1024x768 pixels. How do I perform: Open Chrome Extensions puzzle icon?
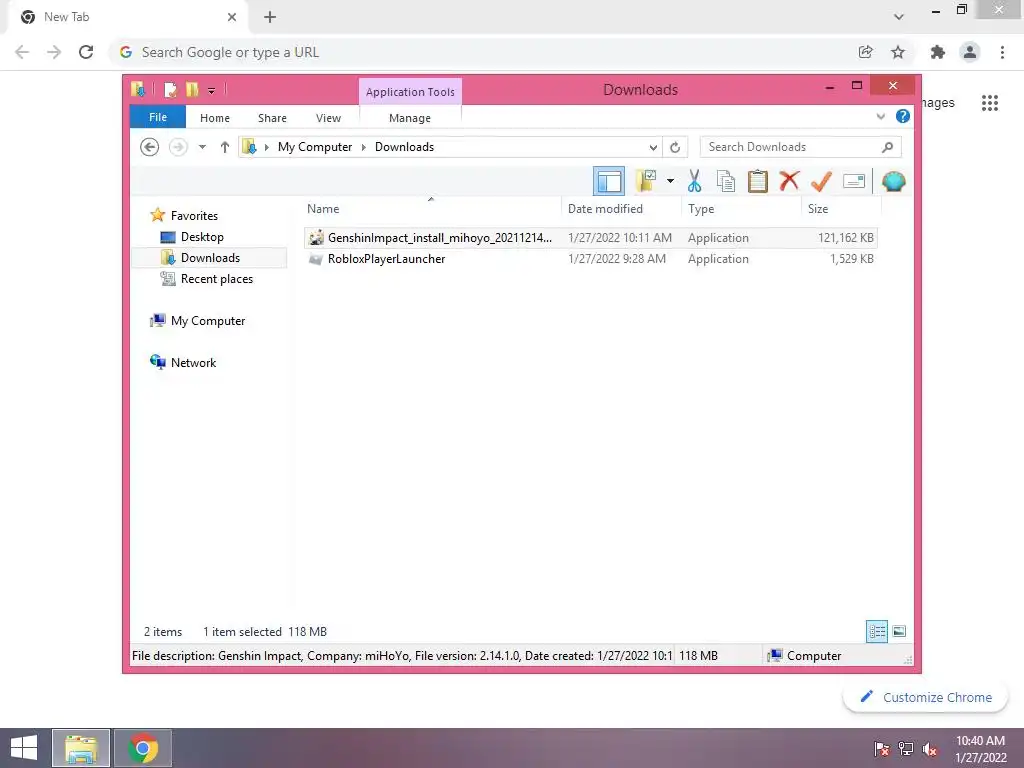[x=938, y=52]
